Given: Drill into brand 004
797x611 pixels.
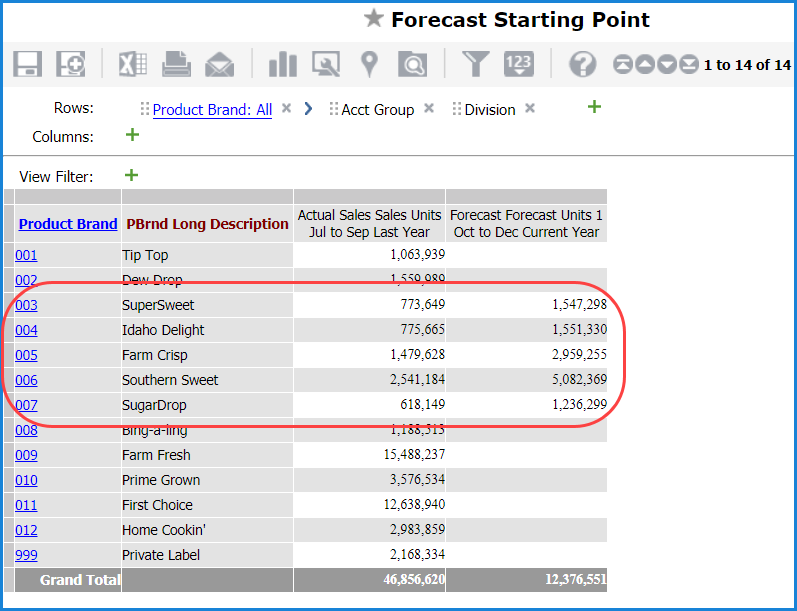Looking at the screenshot, I should coord(26,330).
